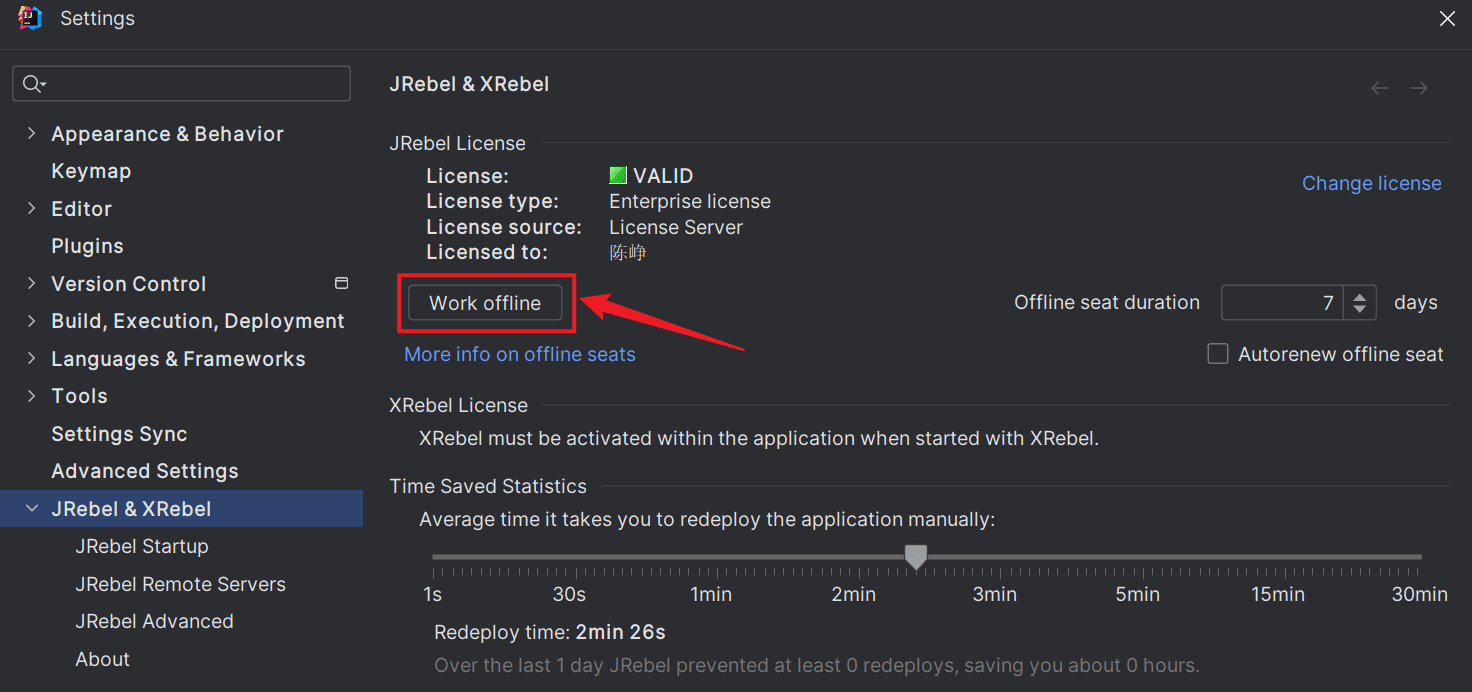Increase offline seat duration with up arrow
The height and width of the screenshot is (692, 1472).
point(1359,296)
